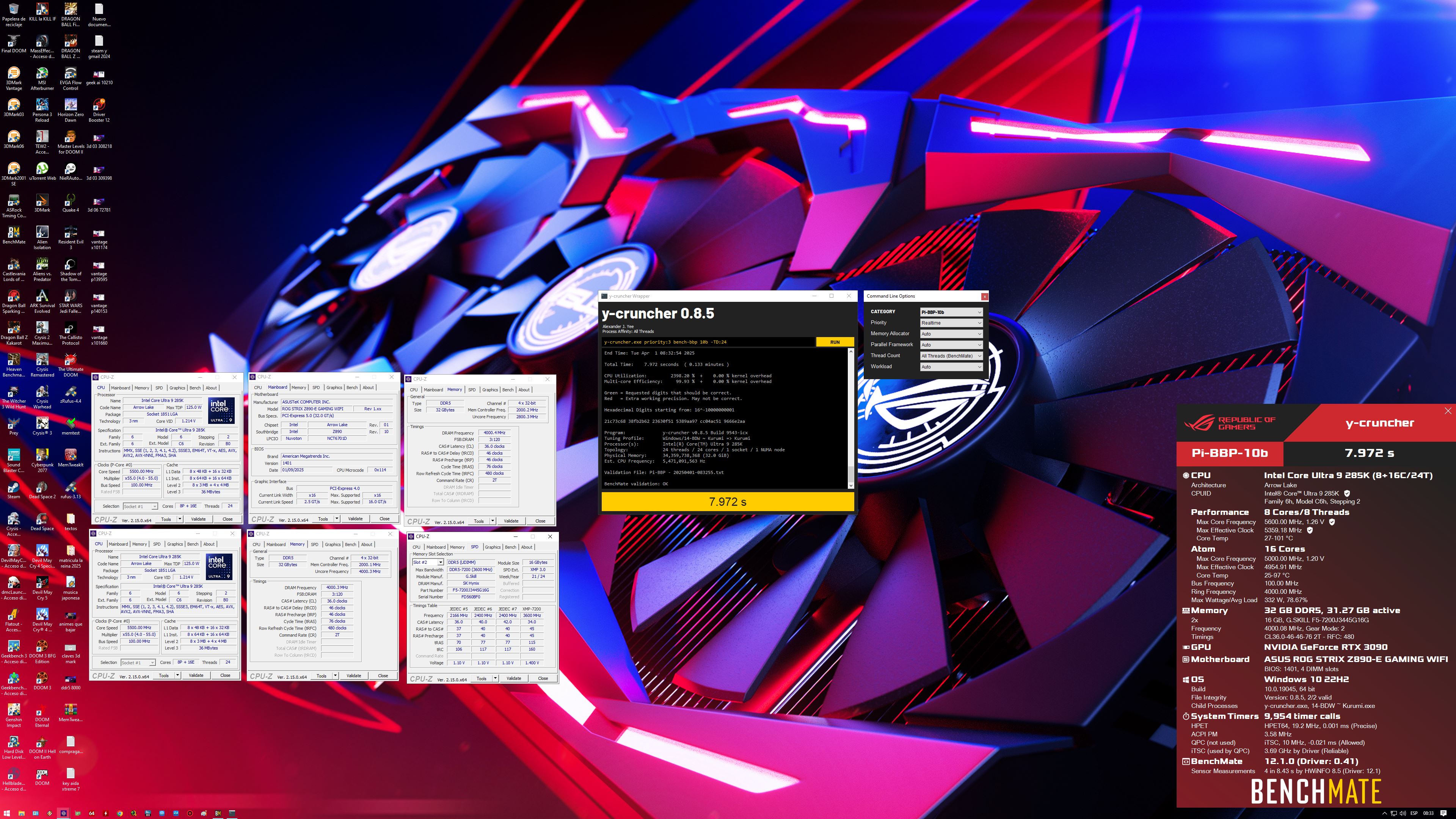Switch to CPU tab in CPU-Z Mainboard window
The height and width of the screenshot is (819, 1456).
click(x=258, y=388)
